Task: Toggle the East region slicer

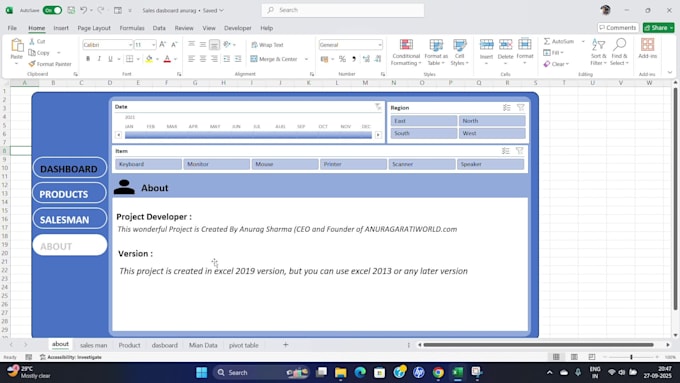Action: 424,121
